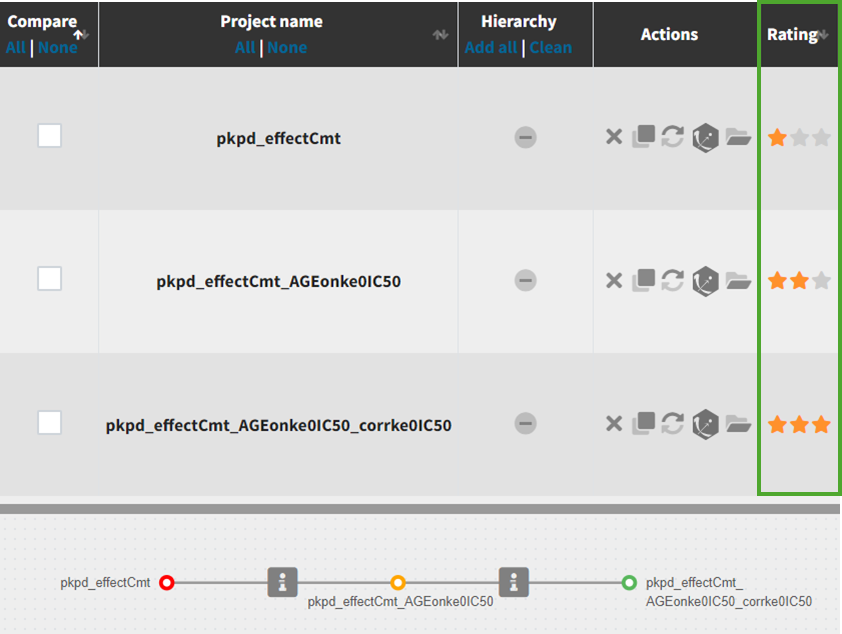Open folder for pkpd_effectCmt_AGEonke0IC50_corrke0IC50

(738, 424)
